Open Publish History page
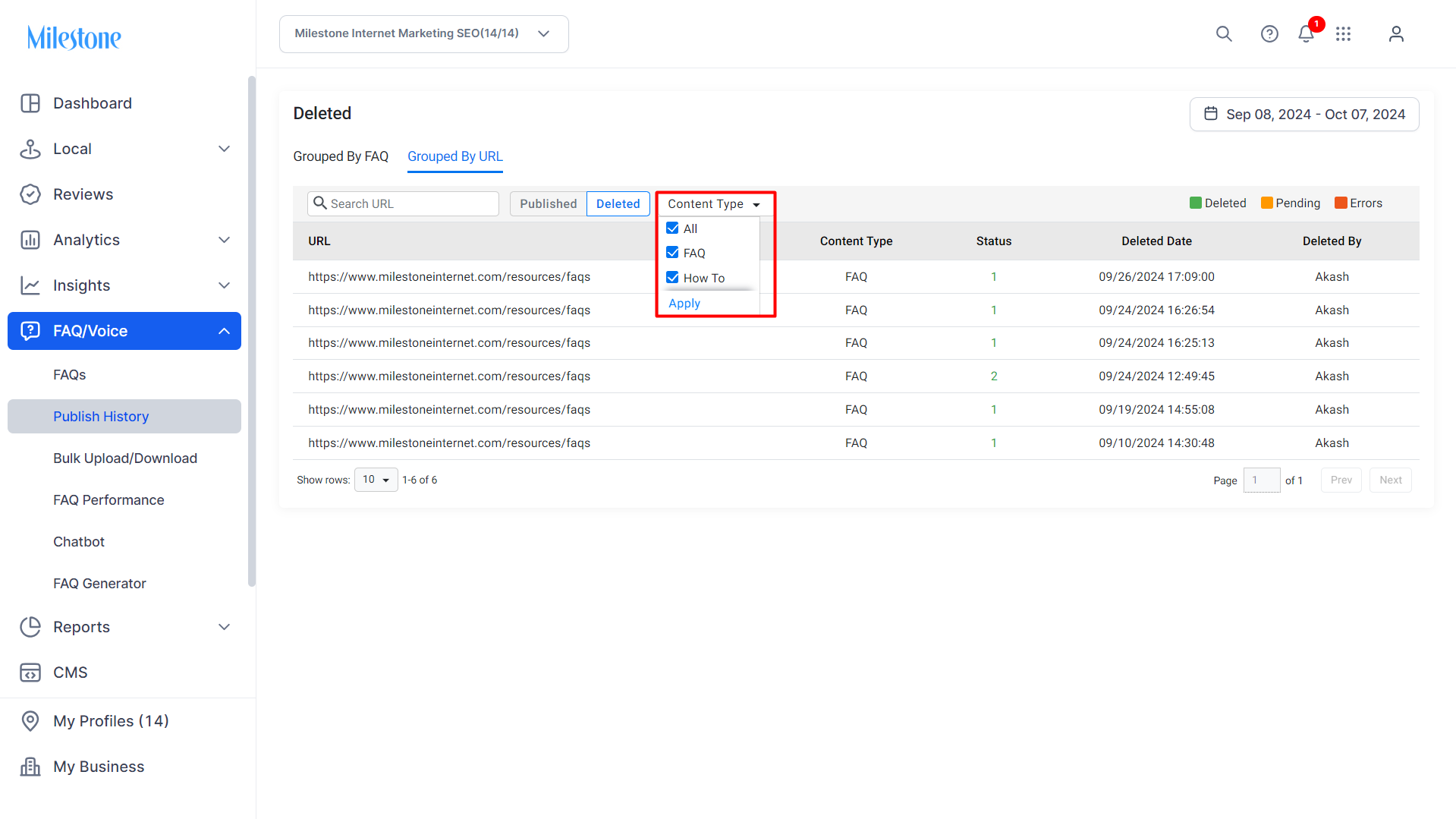1456x819 pixels. [x=124, y=417]
